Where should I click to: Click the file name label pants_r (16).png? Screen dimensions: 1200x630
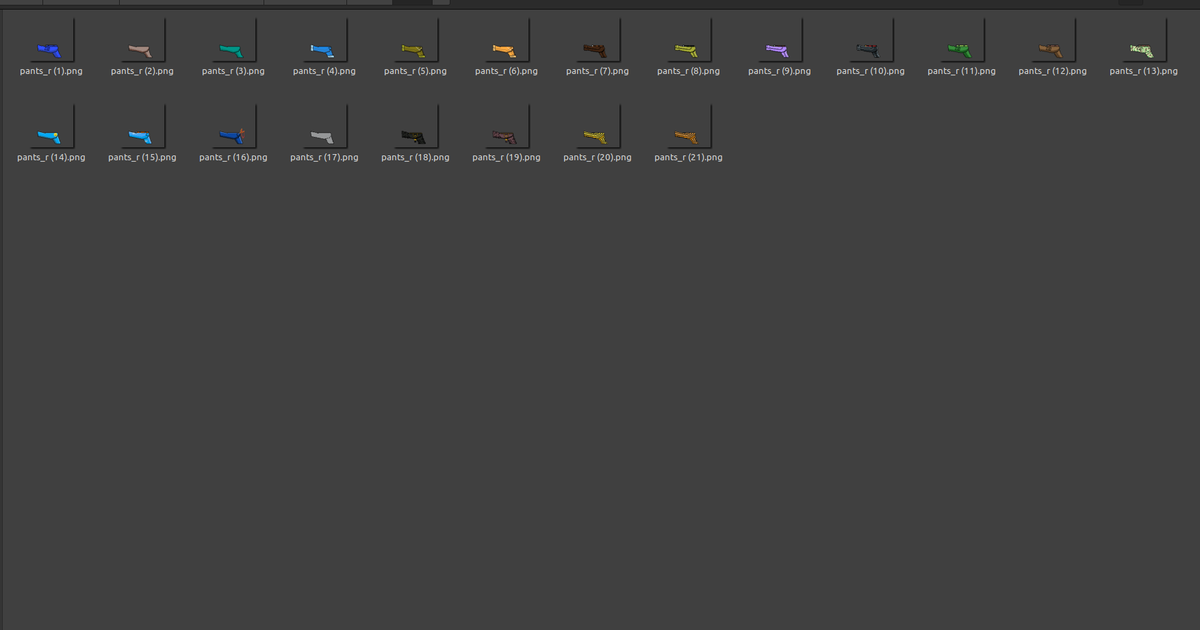(233, 157)
